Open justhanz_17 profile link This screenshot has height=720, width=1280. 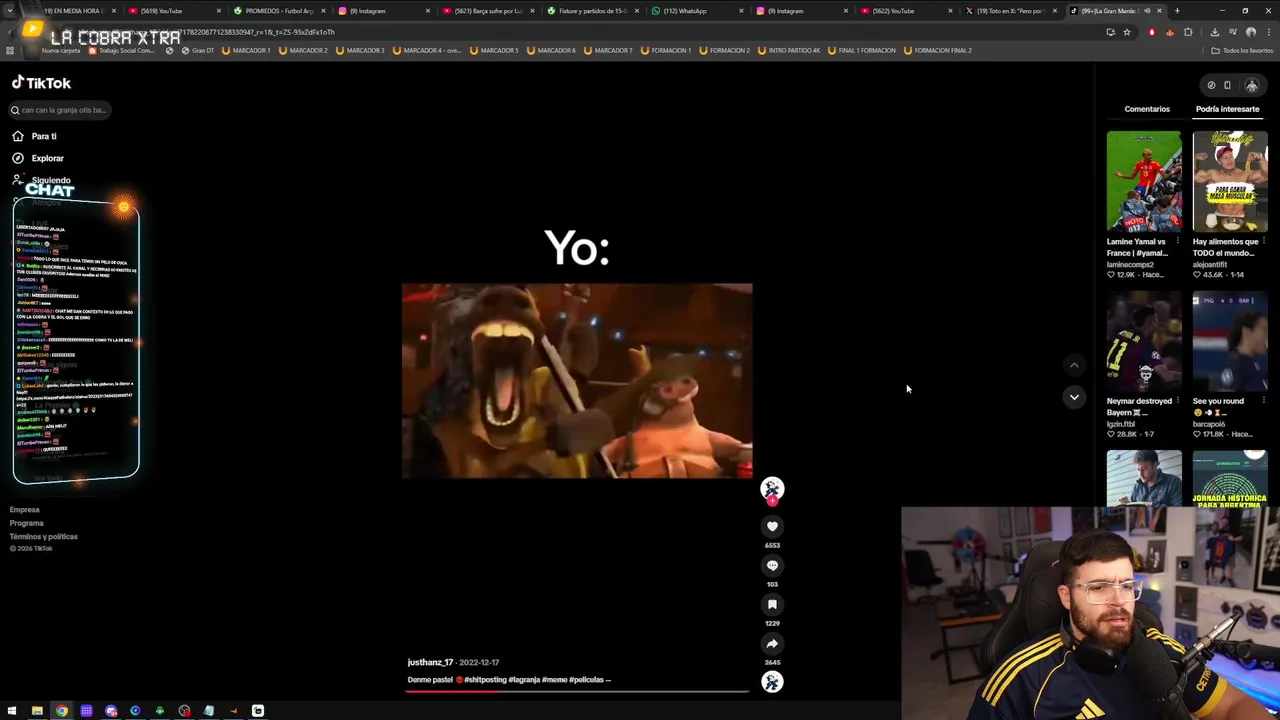[430, 662]
